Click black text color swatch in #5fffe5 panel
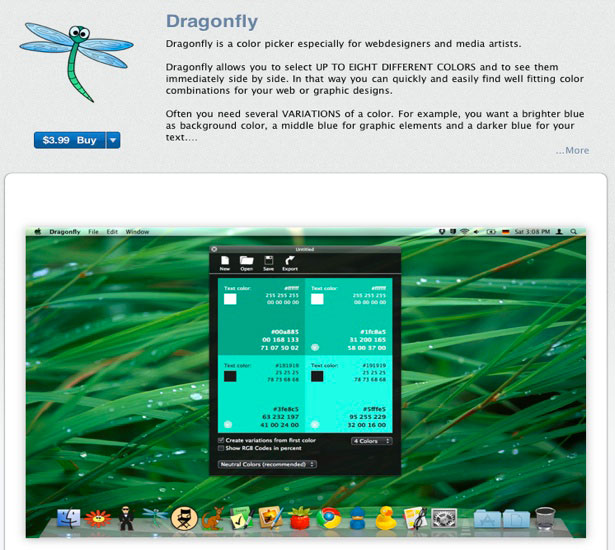Image resolution: width=615 pixels, height=550 pixels. 317,376
